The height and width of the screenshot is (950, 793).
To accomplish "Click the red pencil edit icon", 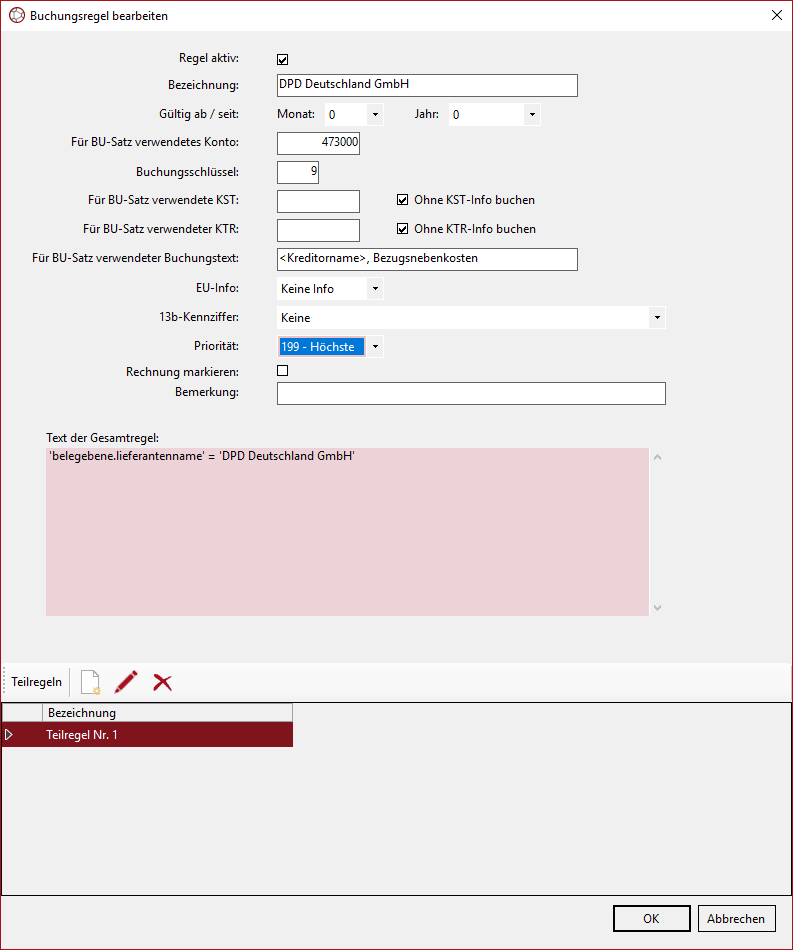I will [x=126, y=682].
